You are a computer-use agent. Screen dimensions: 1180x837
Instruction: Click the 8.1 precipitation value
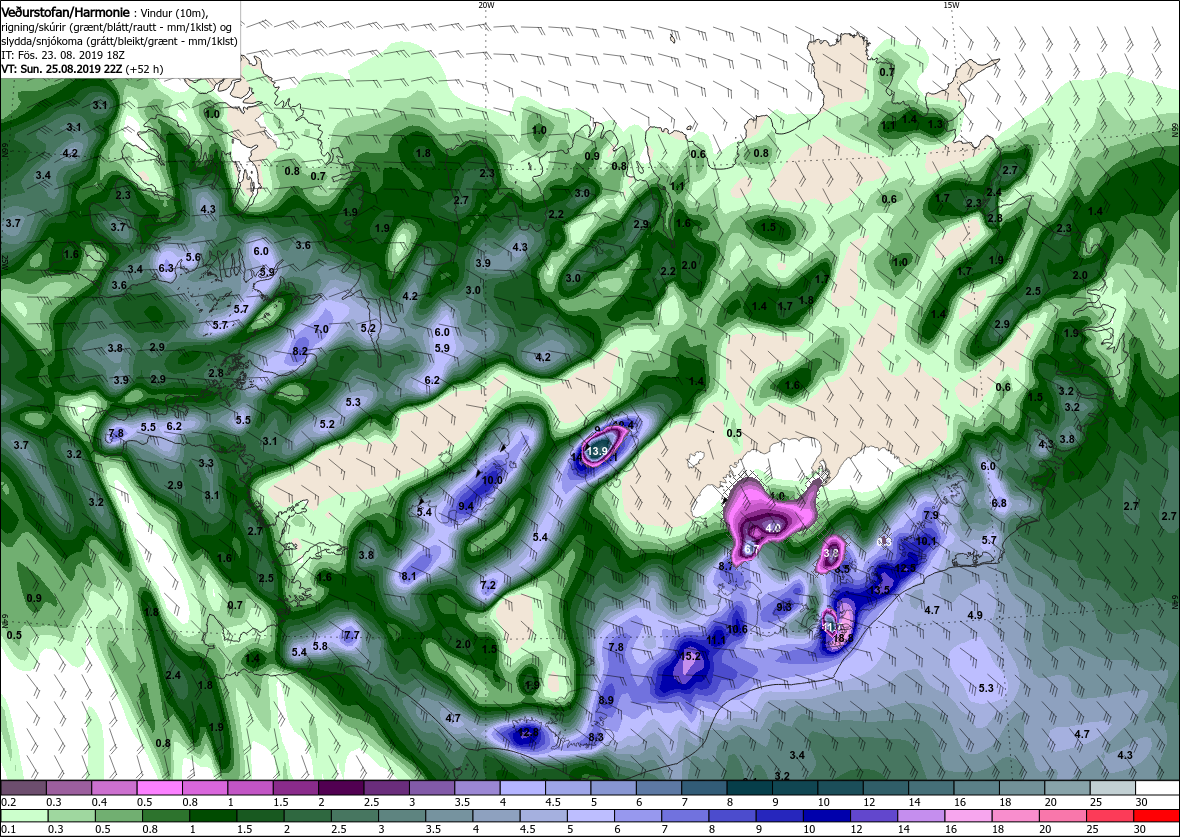409,577
